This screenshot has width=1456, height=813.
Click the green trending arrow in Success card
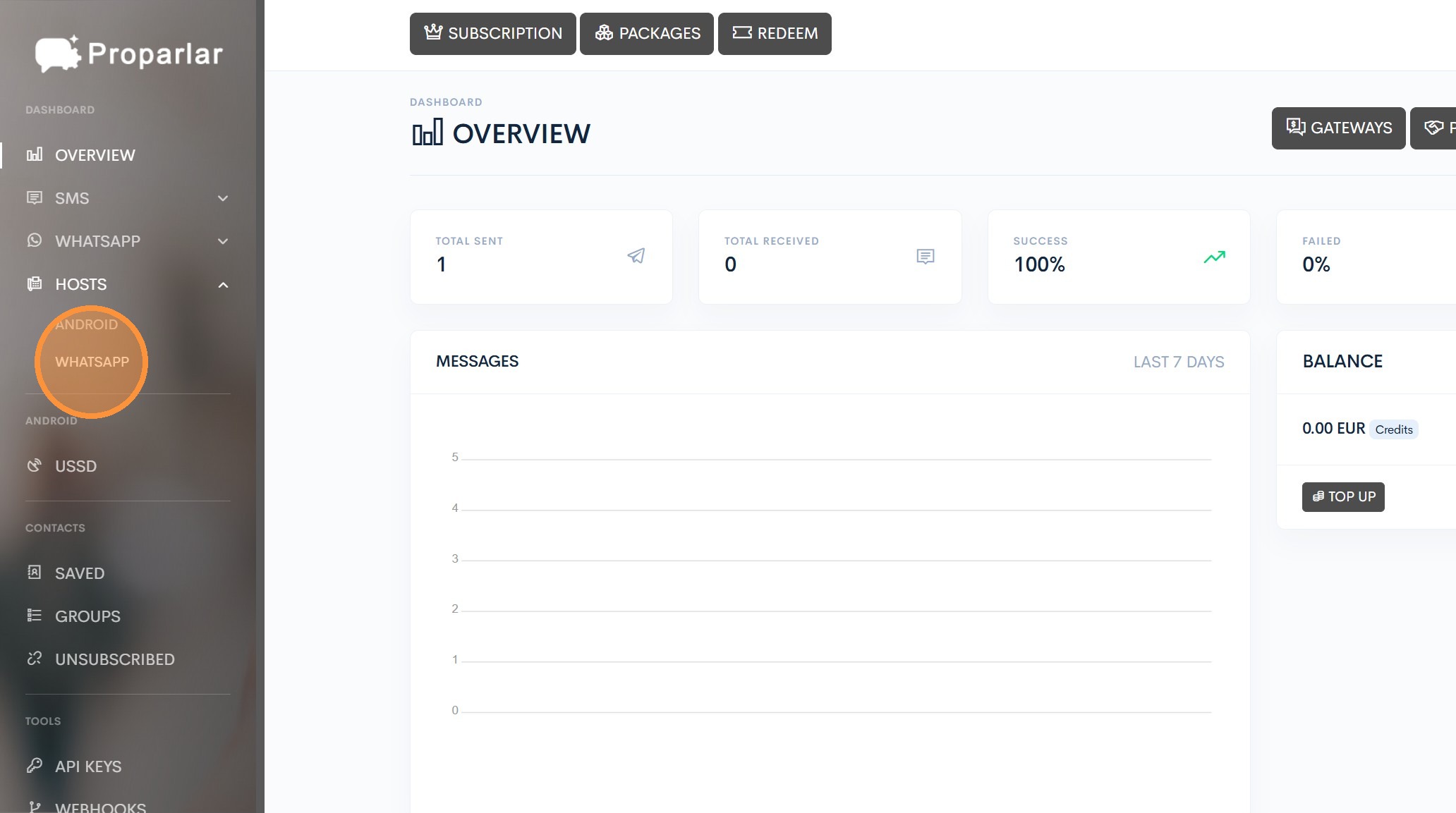[1214, 257]
